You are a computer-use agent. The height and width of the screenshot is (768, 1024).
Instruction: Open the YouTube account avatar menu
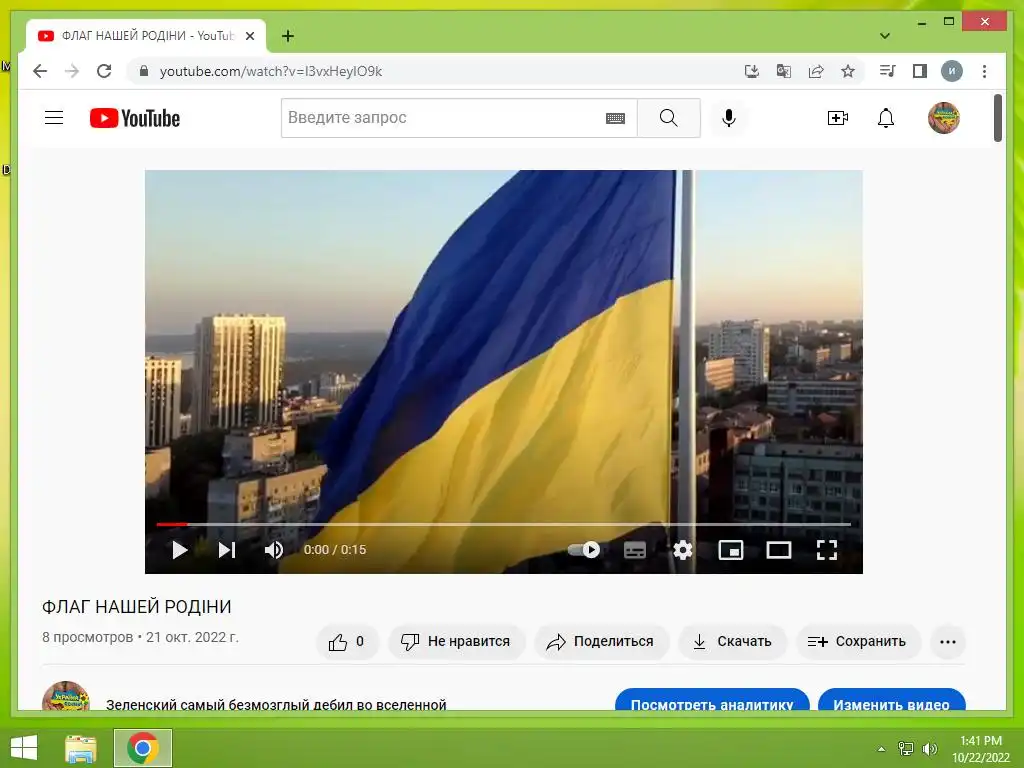[944, 118]
